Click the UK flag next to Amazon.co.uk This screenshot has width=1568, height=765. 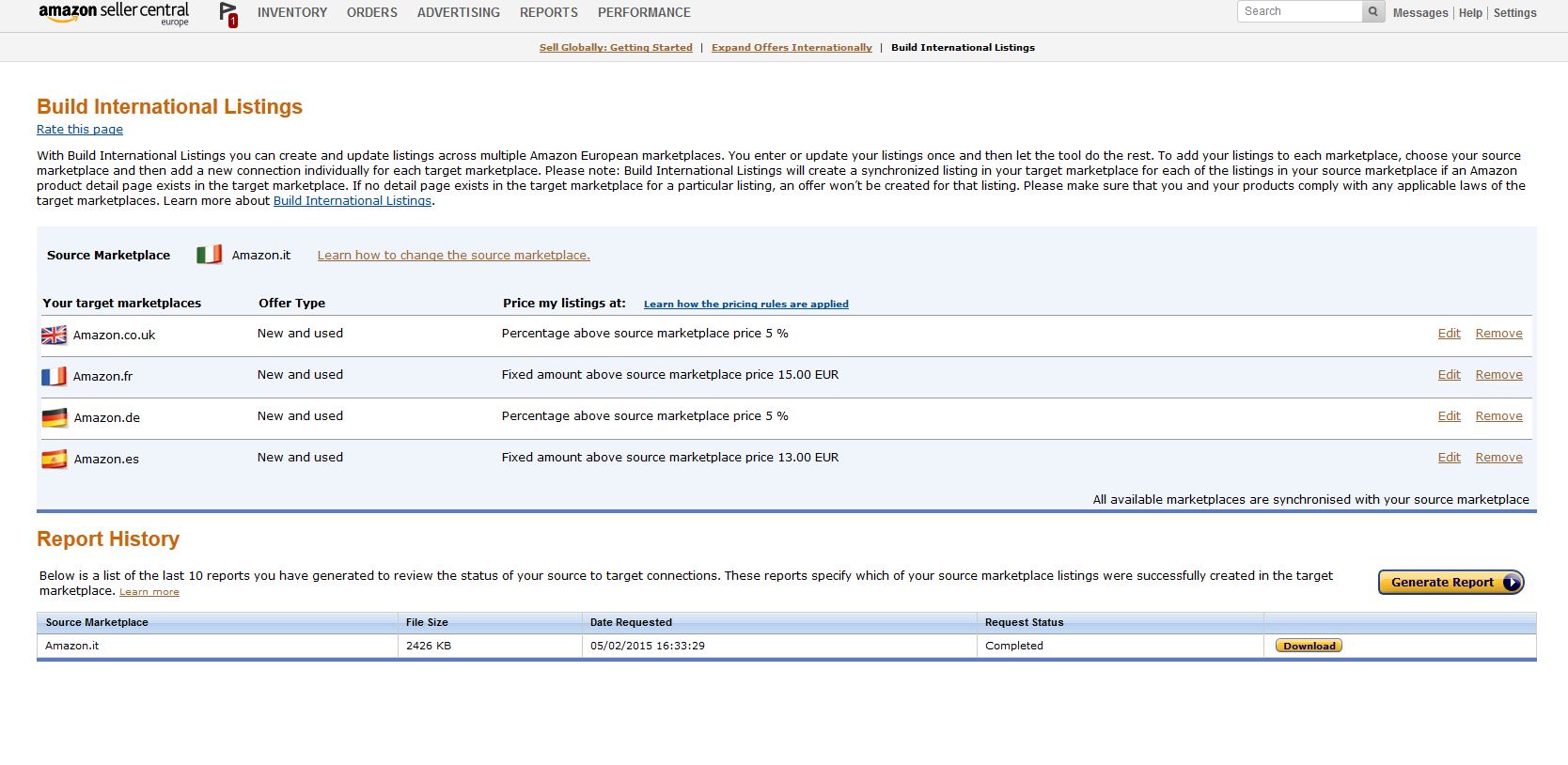point(55,335)
